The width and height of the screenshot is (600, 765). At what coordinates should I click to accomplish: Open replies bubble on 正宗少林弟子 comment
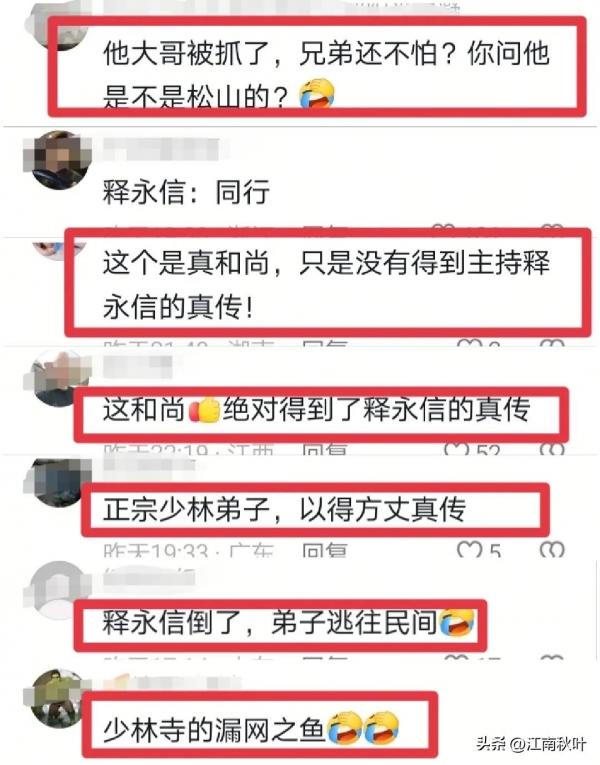point(552,550)
